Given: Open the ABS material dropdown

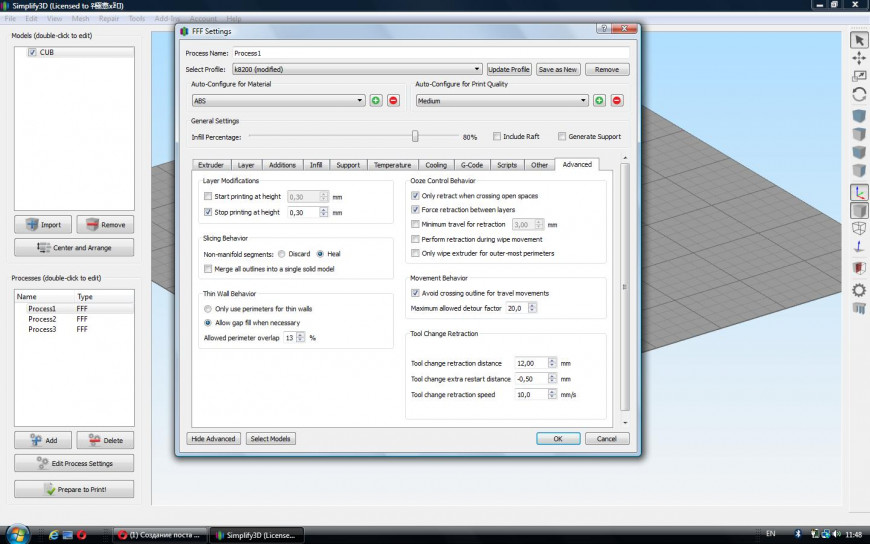Looking at the screenshot, I should [x=278, y=100].
